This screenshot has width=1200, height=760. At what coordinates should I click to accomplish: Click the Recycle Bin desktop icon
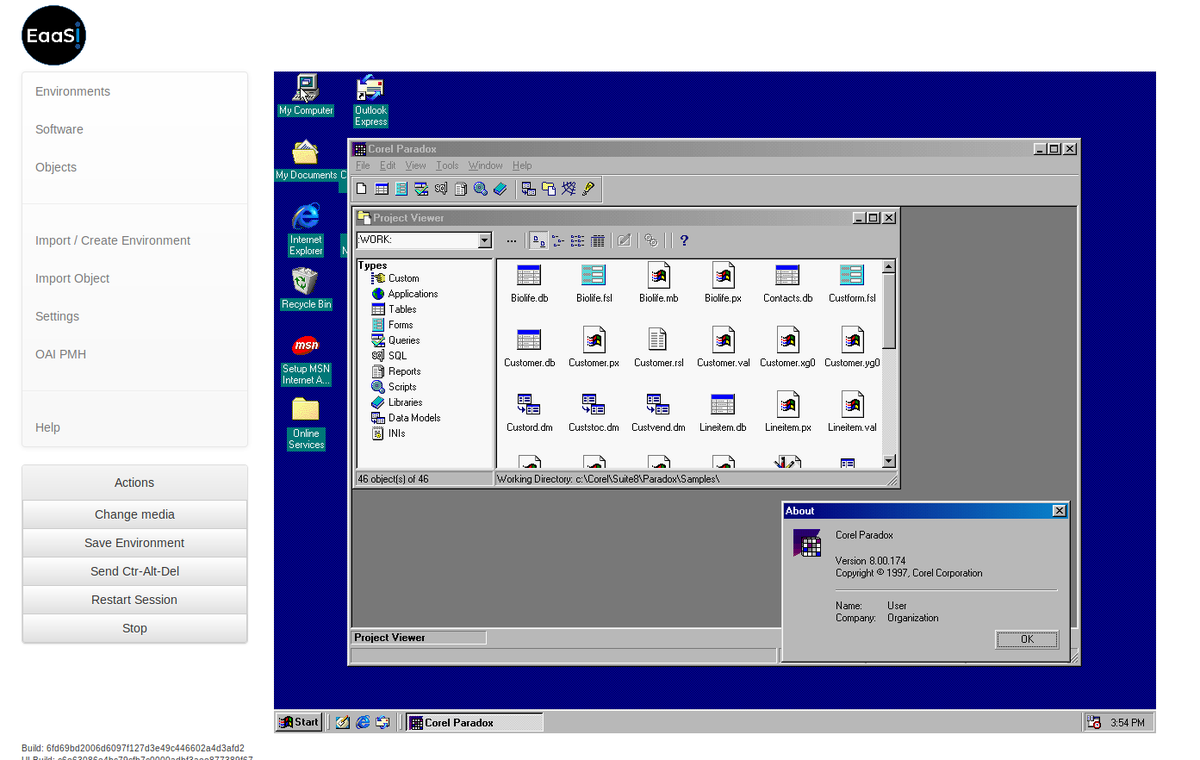pos(305,288)
